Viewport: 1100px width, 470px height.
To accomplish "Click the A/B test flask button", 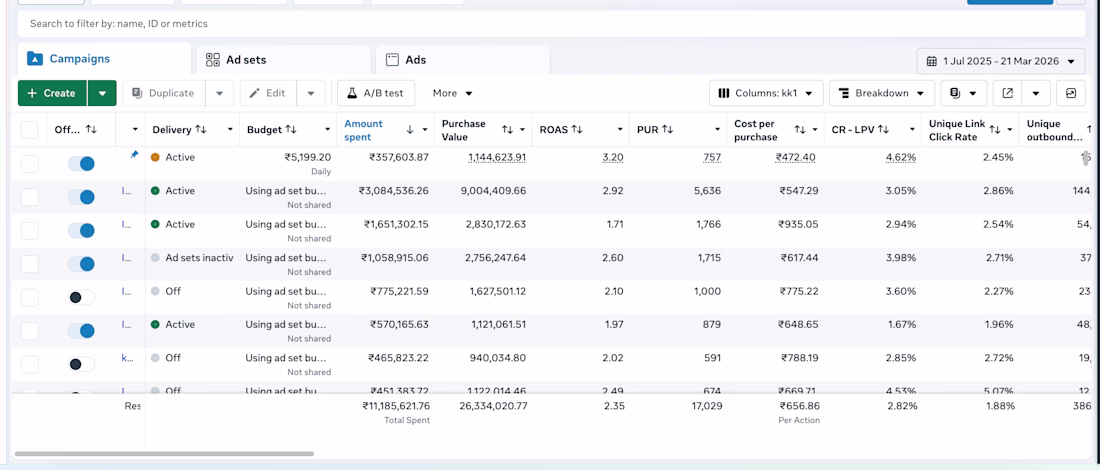I will click(x=375, y=93).
